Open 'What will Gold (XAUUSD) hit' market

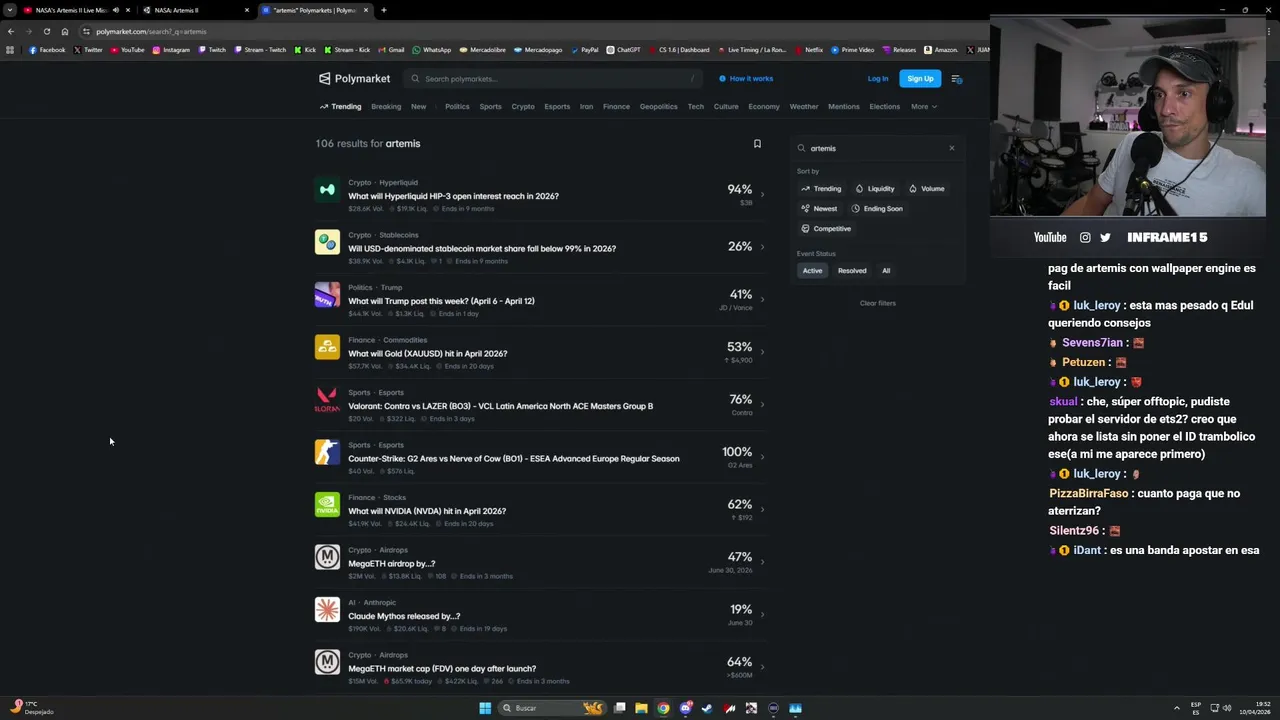pyautogui.click(x=428, y=353)
